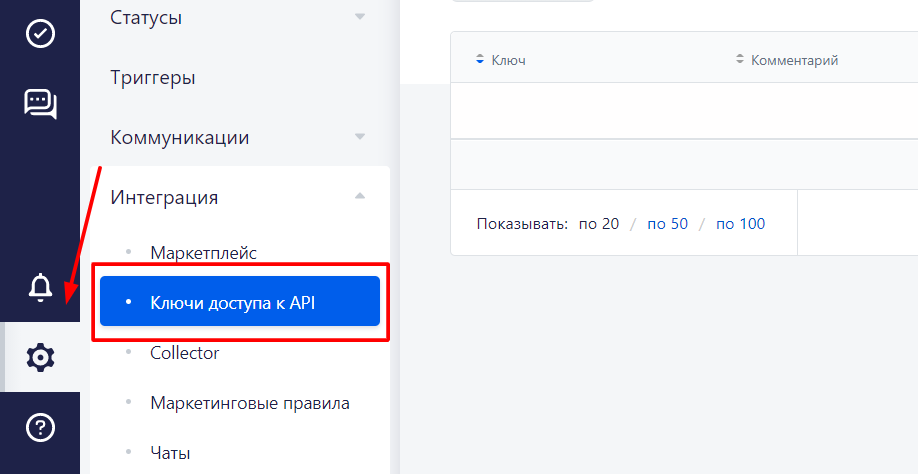Open Маркетинговые правила submenu item
The height and width of the screenshot is (474, 918).
tap(249, 403)
